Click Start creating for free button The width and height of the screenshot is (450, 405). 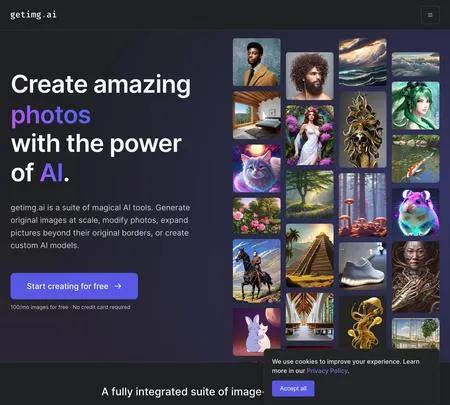(74, 286)
